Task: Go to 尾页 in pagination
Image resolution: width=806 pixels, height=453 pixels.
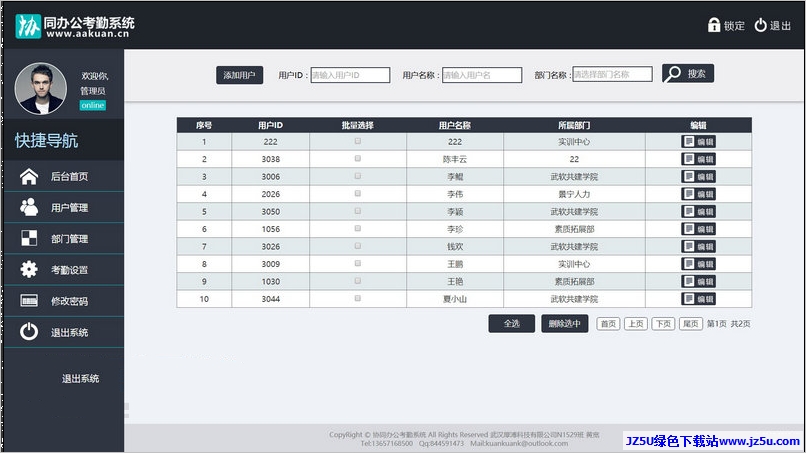Action: pyautogui.click(x=690, y=323)
